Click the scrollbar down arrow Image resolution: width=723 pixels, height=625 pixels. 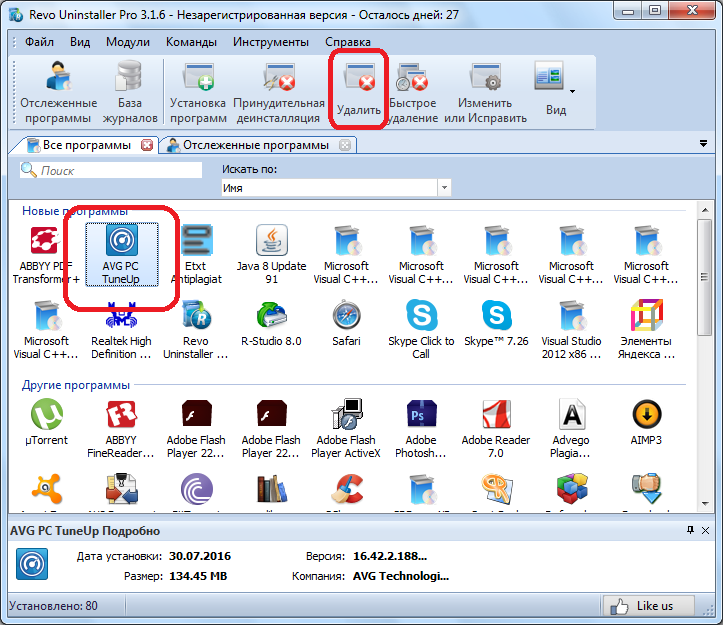705,504
